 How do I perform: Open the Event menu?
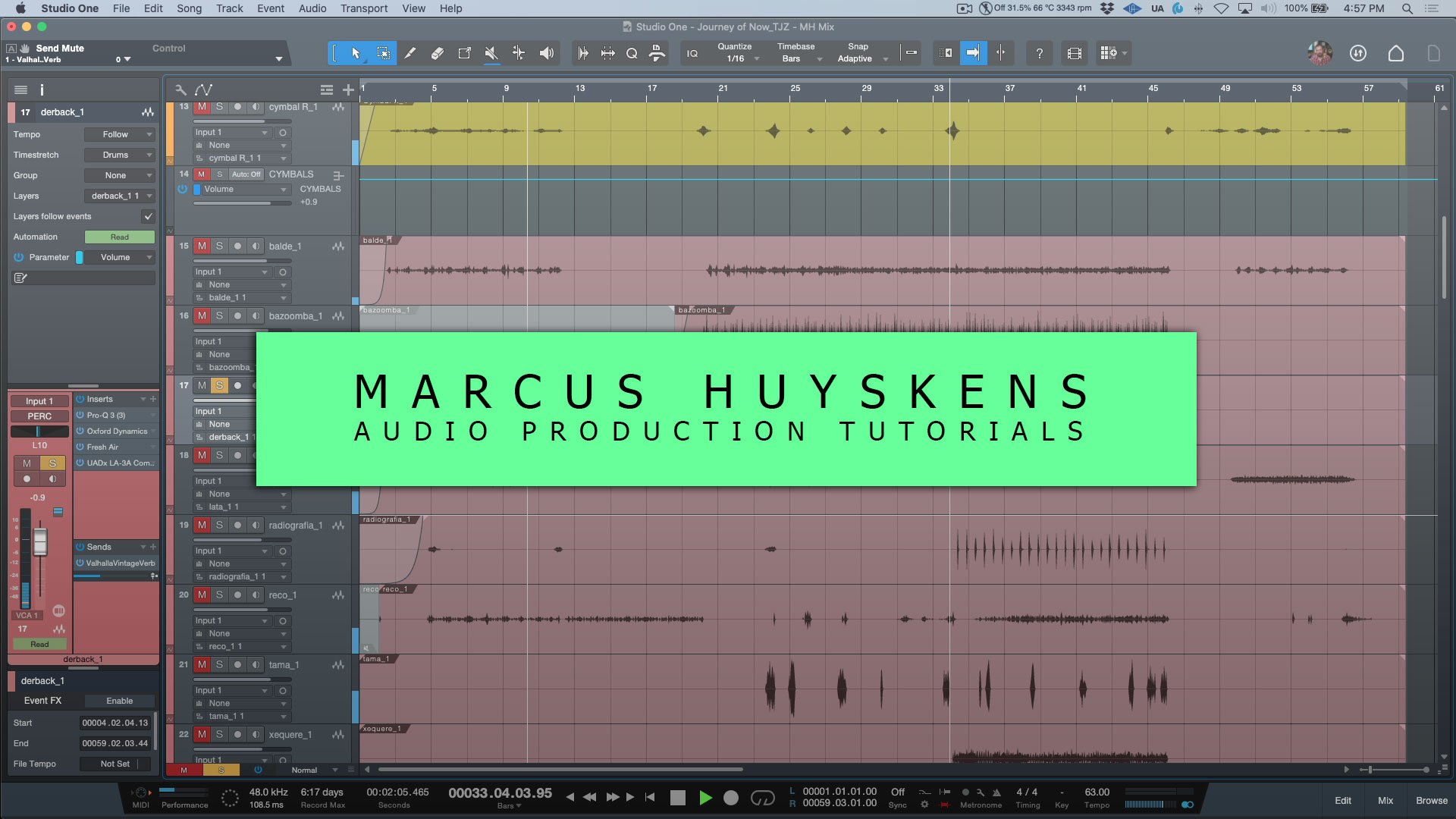point(271,8)
